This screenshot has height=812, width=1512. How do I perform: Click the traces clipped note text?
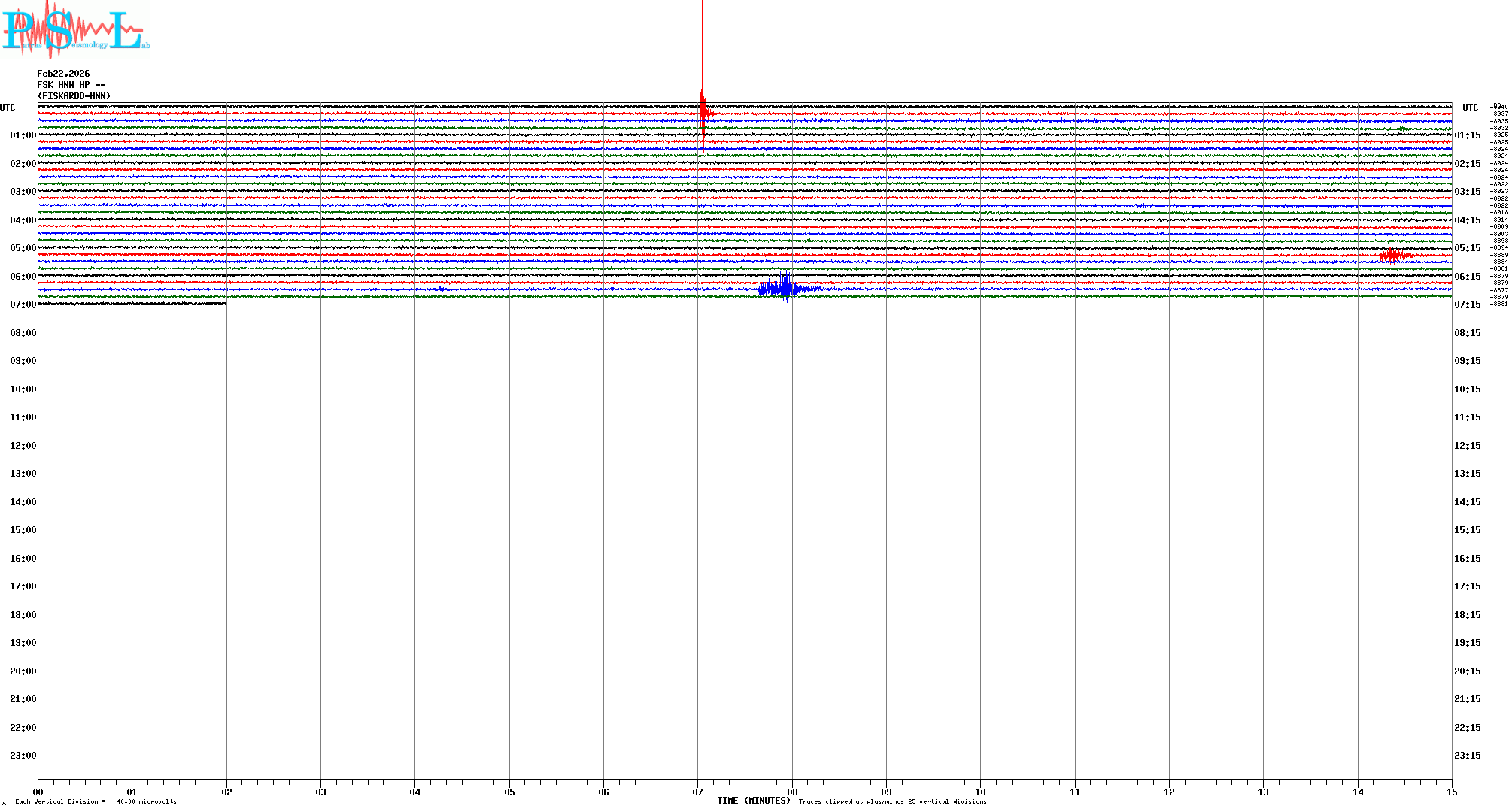pyautogui.click(x=892, y=801)
